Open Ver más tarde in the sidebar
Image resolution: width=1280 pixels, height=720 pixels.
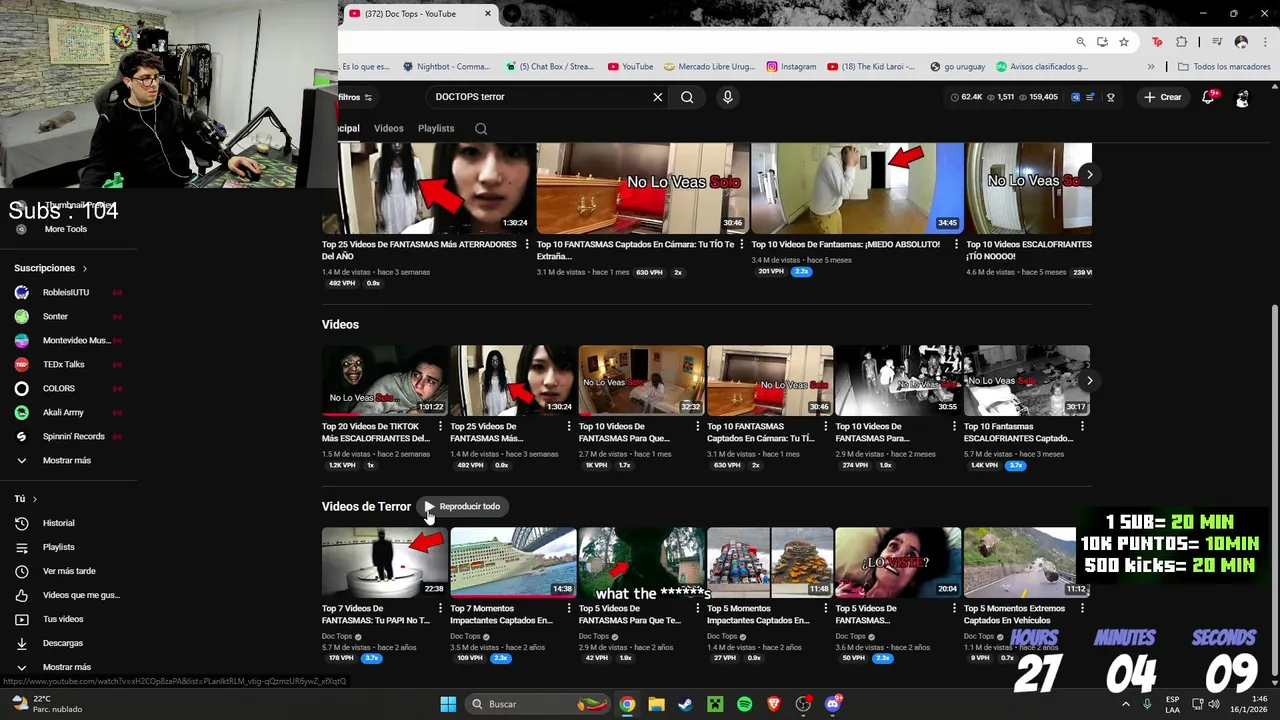tap(68, 571)
